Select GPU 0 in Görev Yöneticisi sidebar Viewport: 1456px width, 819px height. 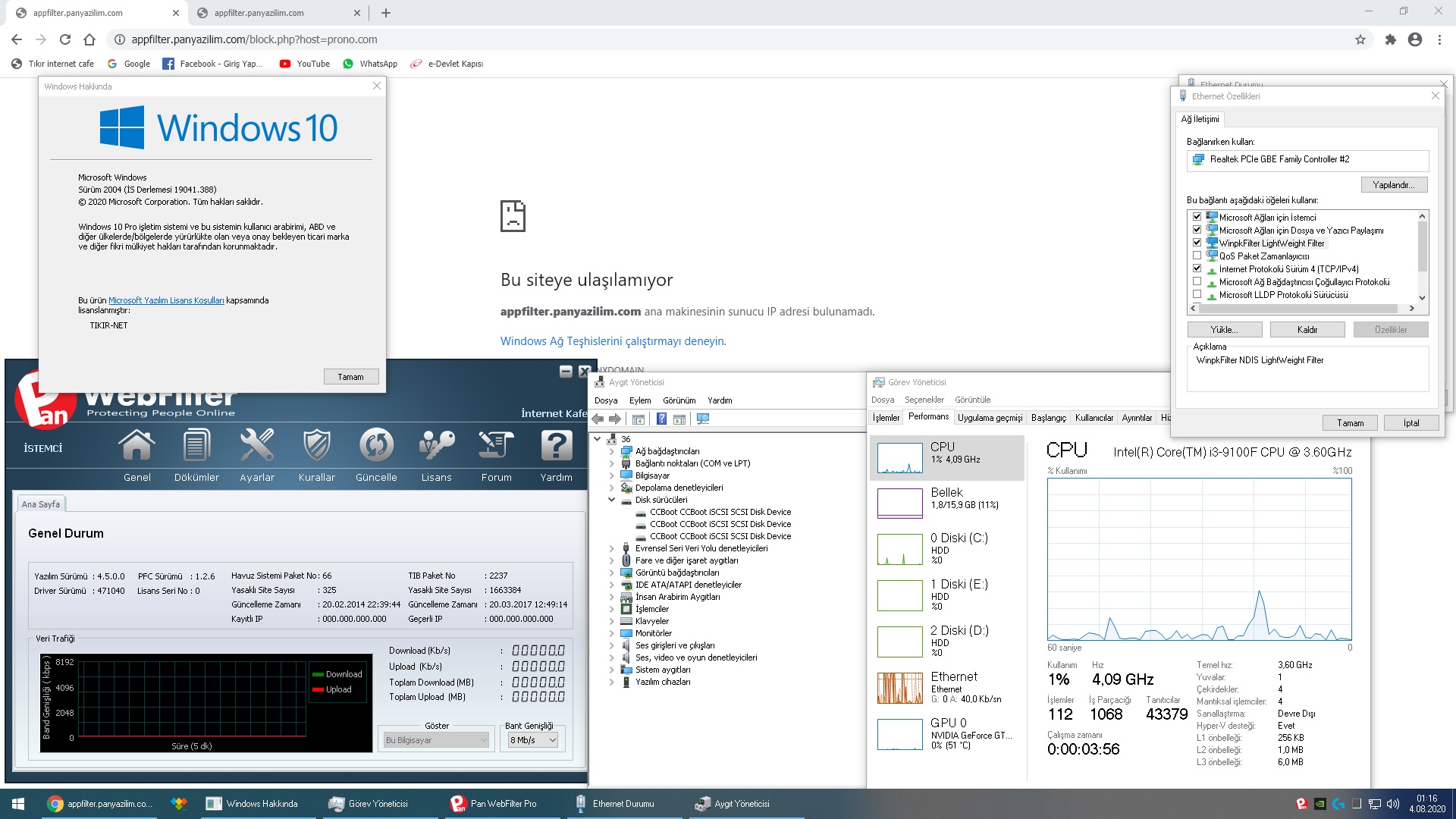pos(946,733)
